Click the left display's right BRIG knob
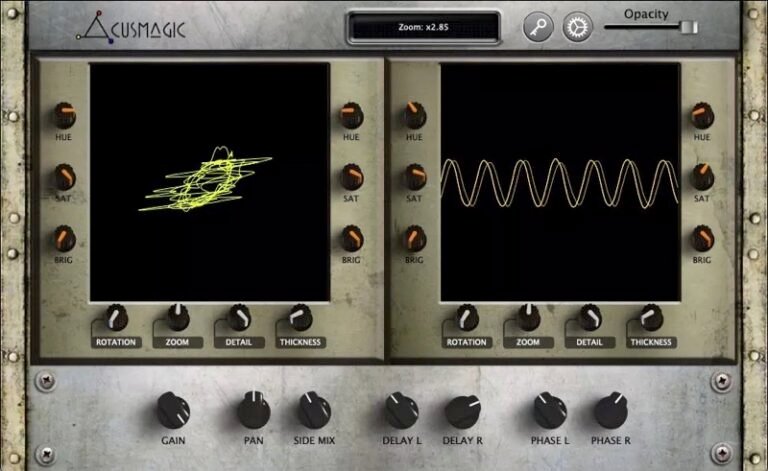This screenshot has height=471, width=768. coord(352,238)
